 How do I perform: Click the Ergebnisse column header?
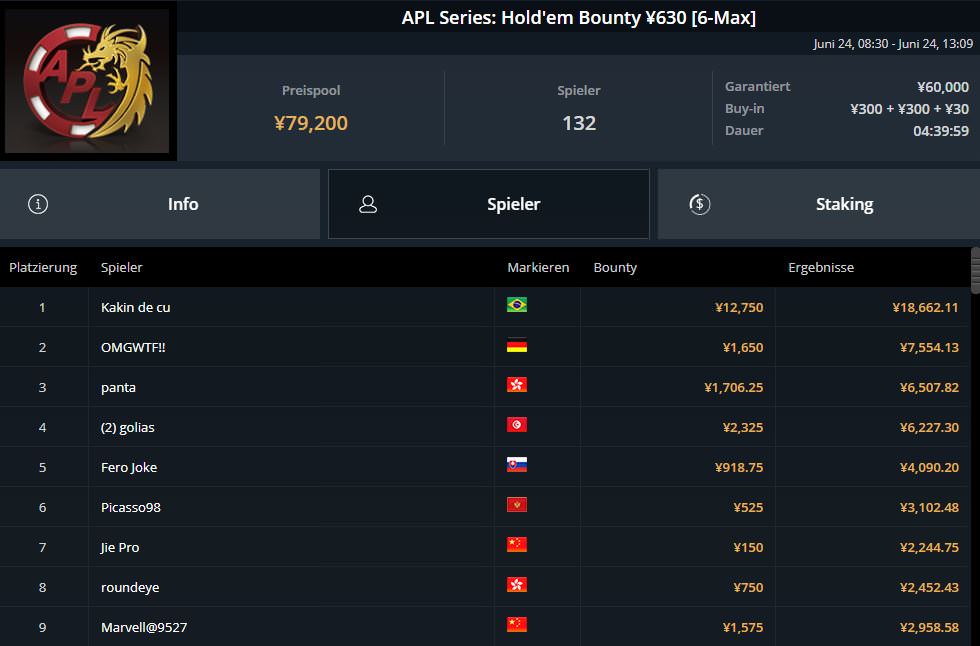821,267
